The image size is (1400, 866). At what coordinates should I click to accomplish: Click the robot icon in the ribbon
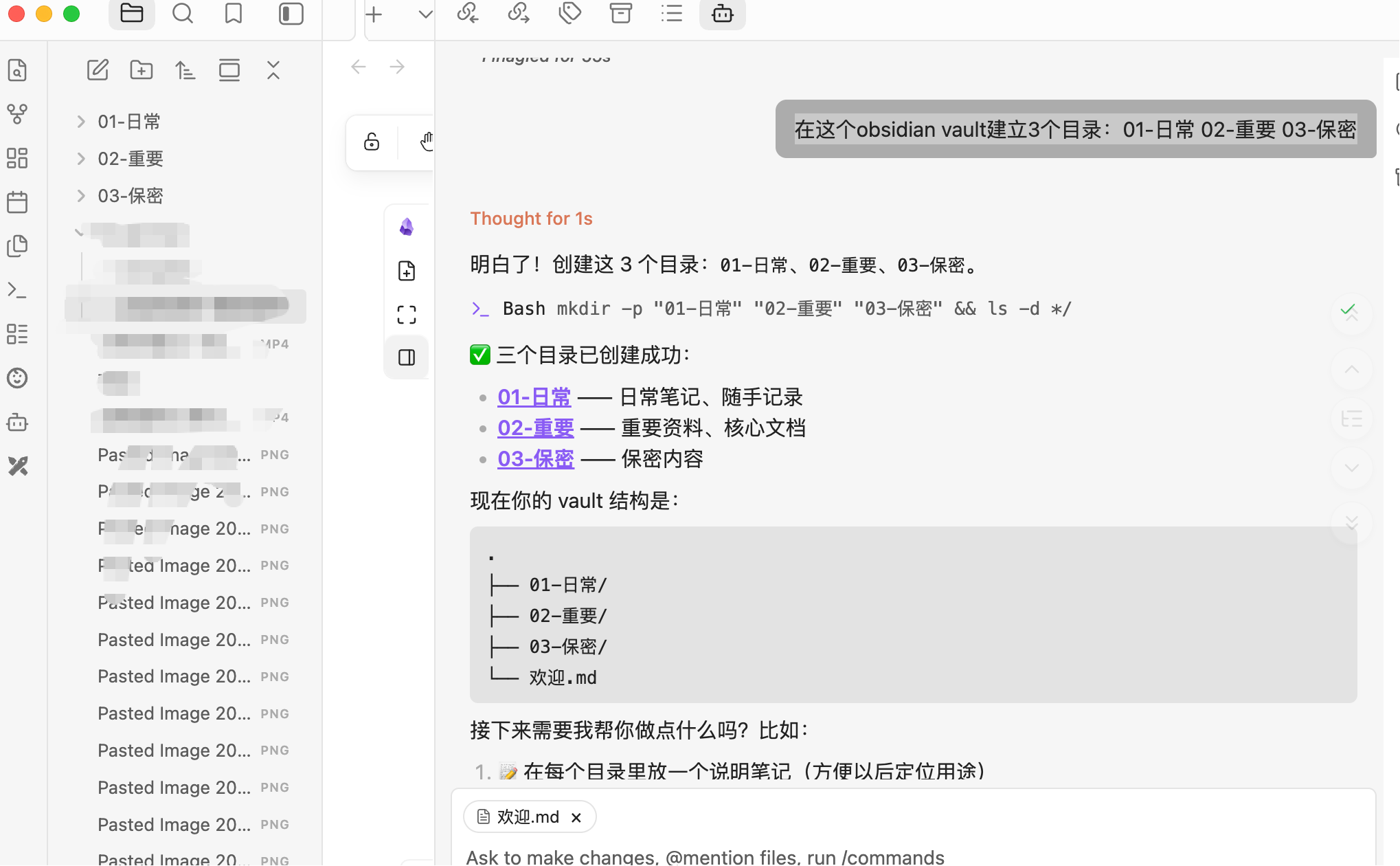(x=17, y=422)
